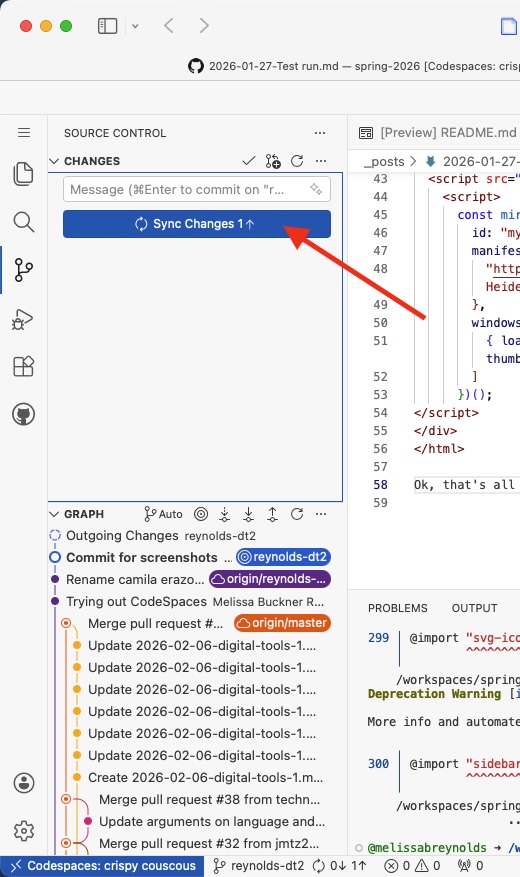520x877 pixels.
Task: Select Trying out CodeSpaces commit
Action: (x=196, y=602)
